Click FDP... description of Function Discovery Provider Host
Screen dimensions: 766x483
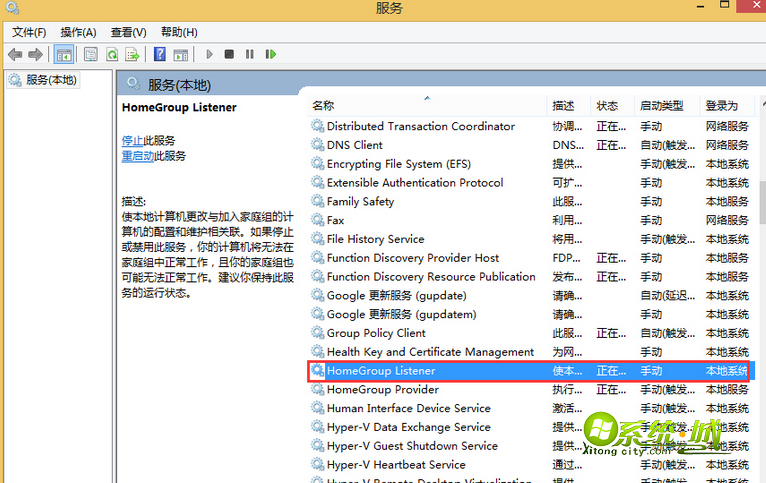pyautogui.click(x=567, y=258)
